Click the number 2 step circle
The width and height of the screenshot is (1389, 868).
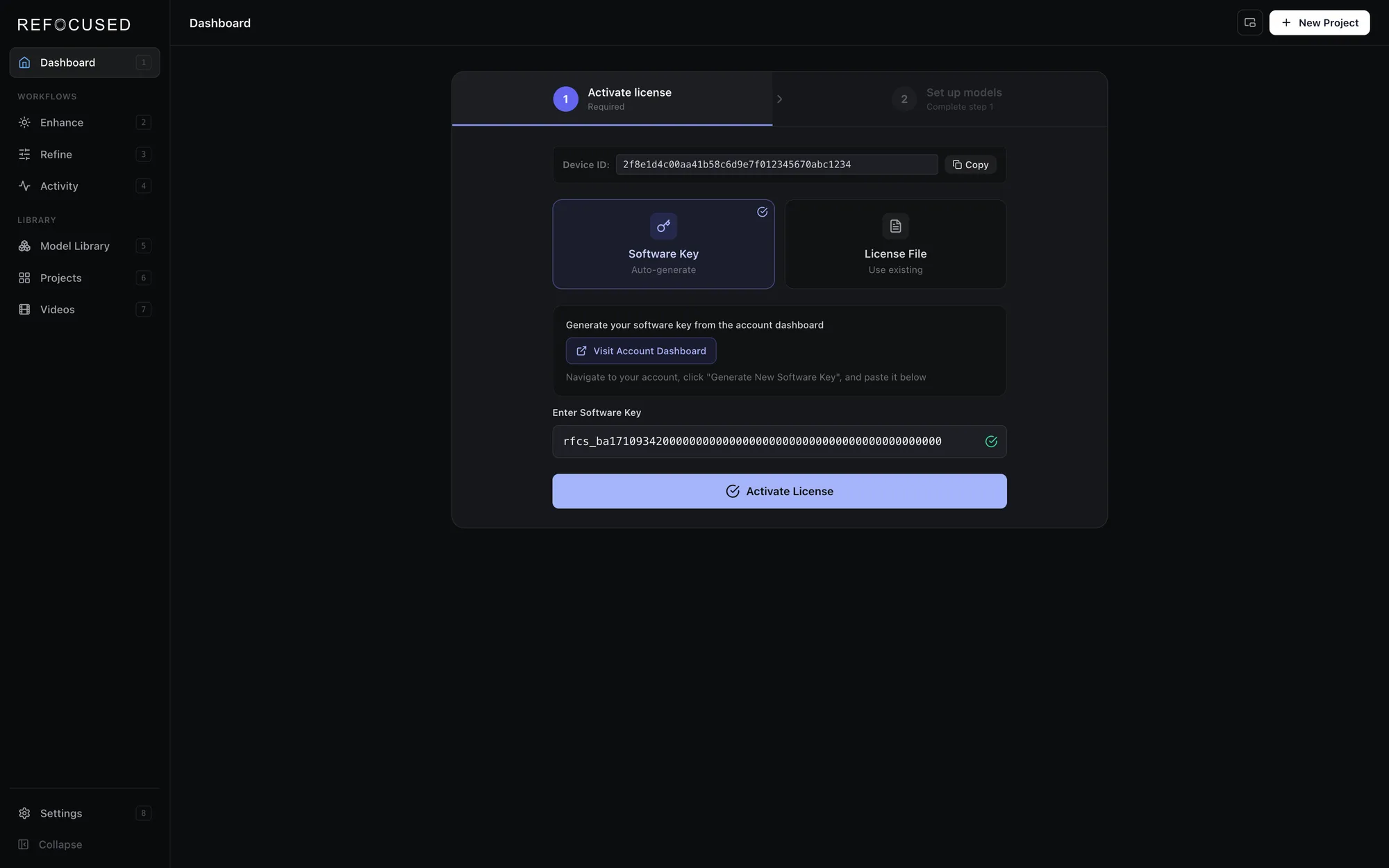coord(904,99)
